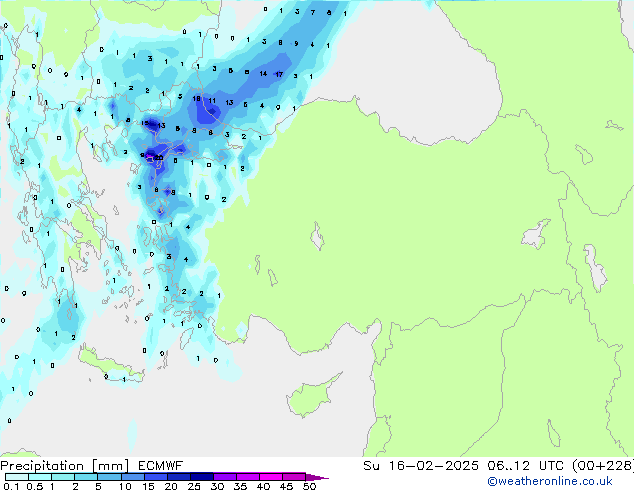Select legend swatch between 2 and 5
The width and height of the screenshot is (634, 490).
86,477
